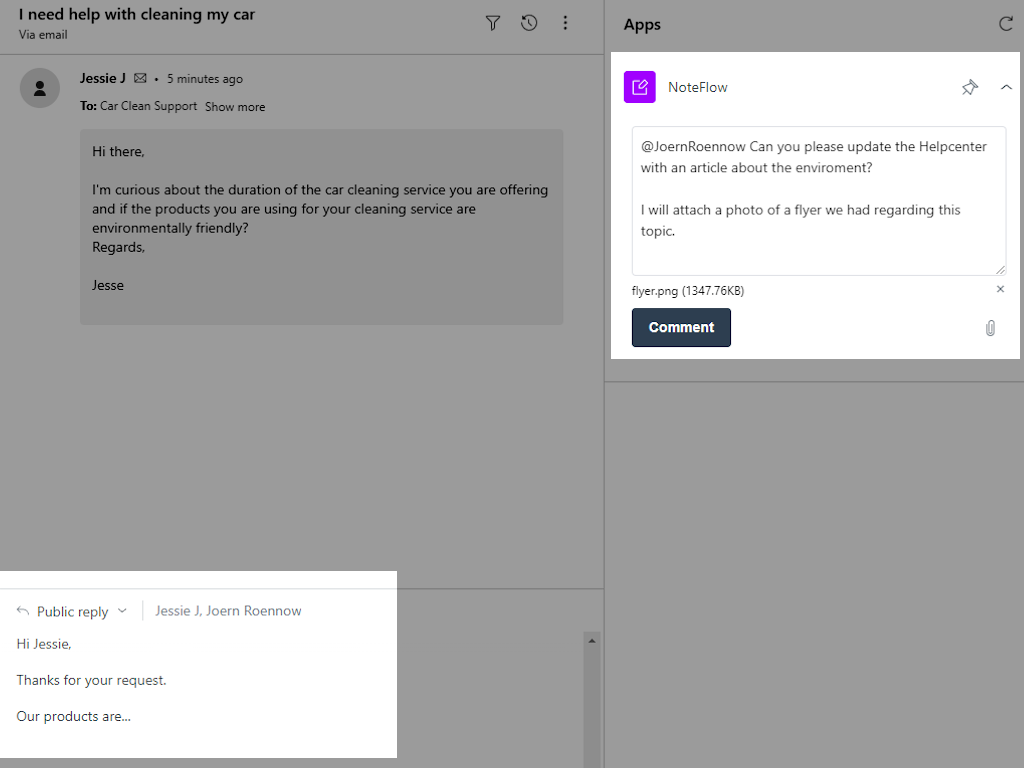Open the three-dot more options menu
1024x768 pixels.
point(565,23)
